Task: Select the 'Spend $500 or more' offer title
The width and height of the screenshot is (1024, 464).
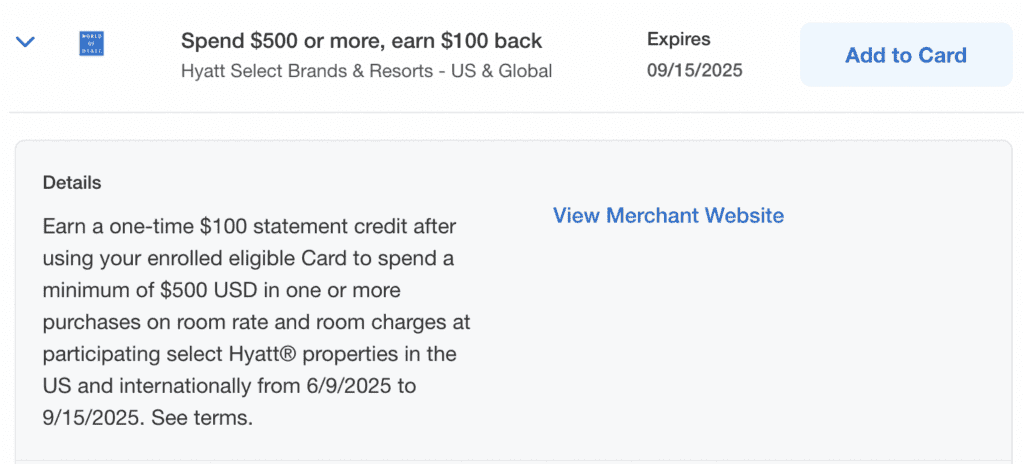Action: tap(361, 41)
